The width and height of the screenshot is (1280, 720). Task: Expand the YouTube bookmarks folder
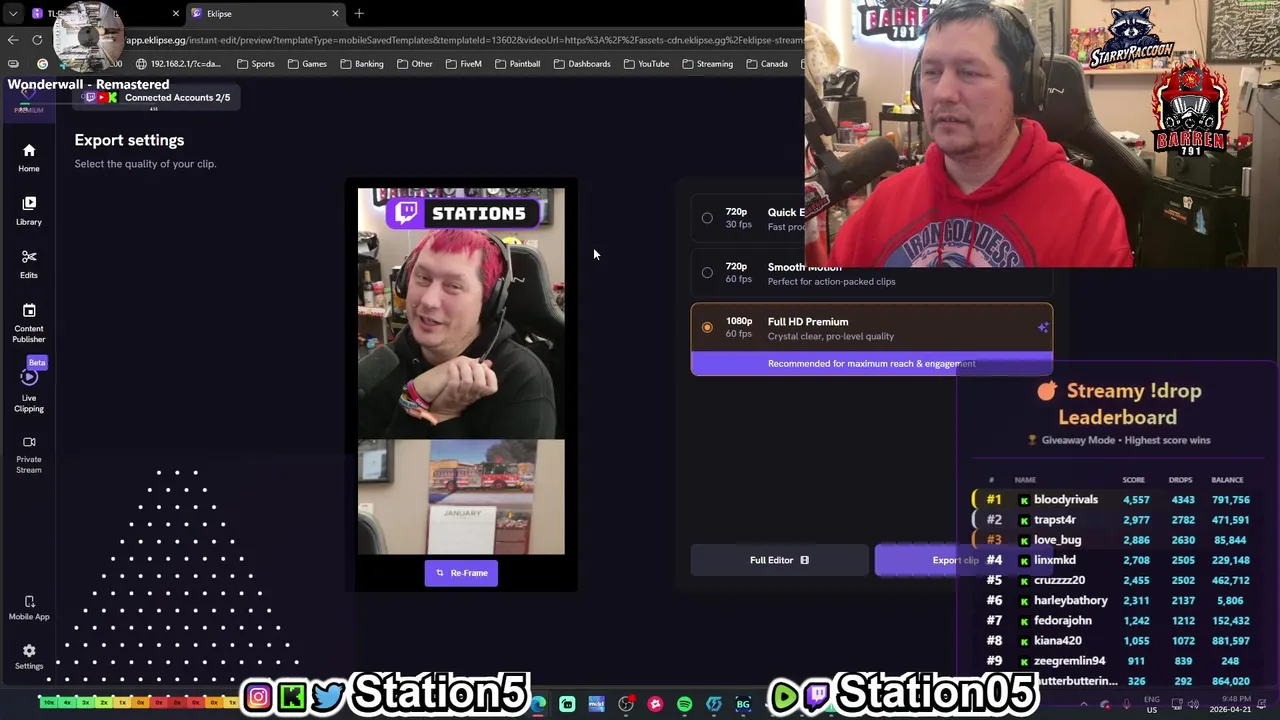(646, 64)
